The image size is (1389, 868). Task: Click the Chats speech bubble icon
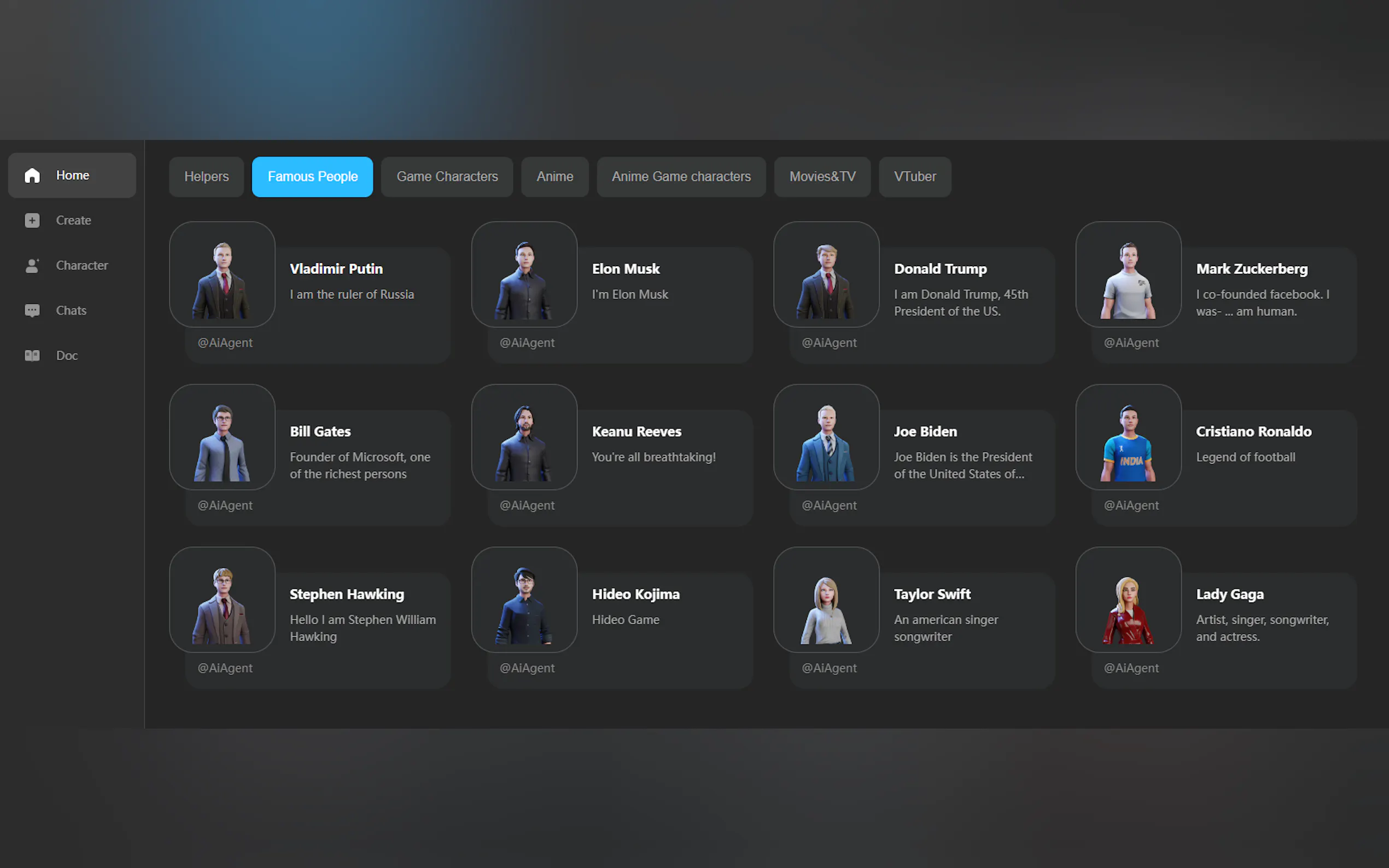coord(32,310)
